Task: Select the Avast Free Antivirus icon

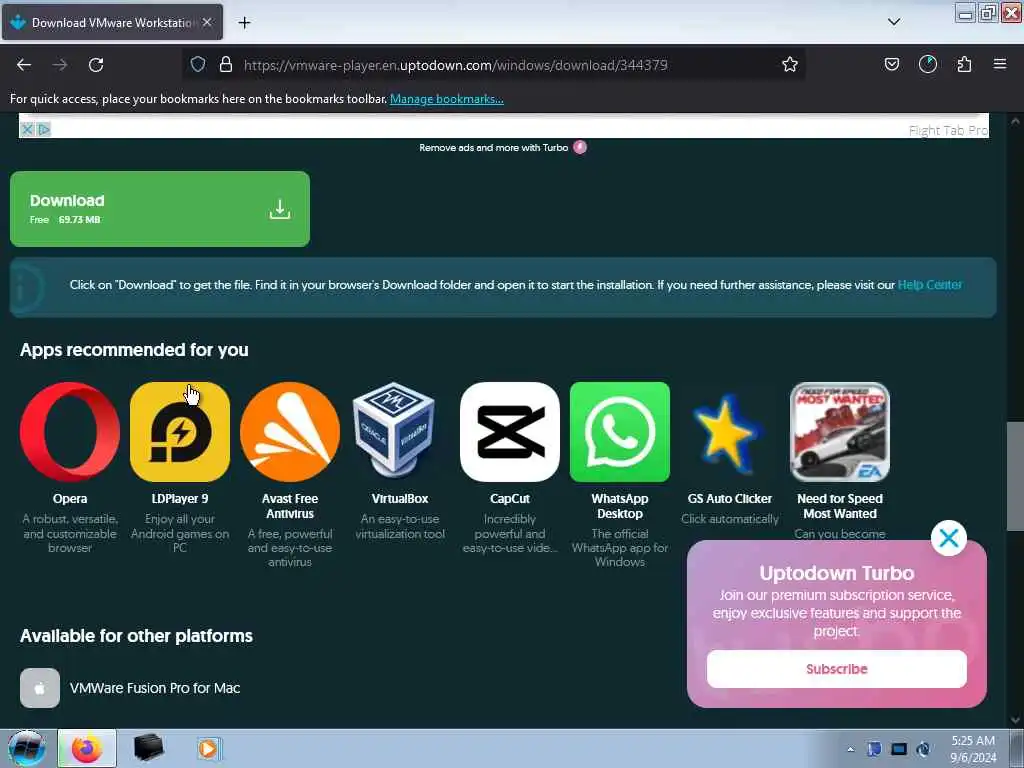Action: coord(290,432)
